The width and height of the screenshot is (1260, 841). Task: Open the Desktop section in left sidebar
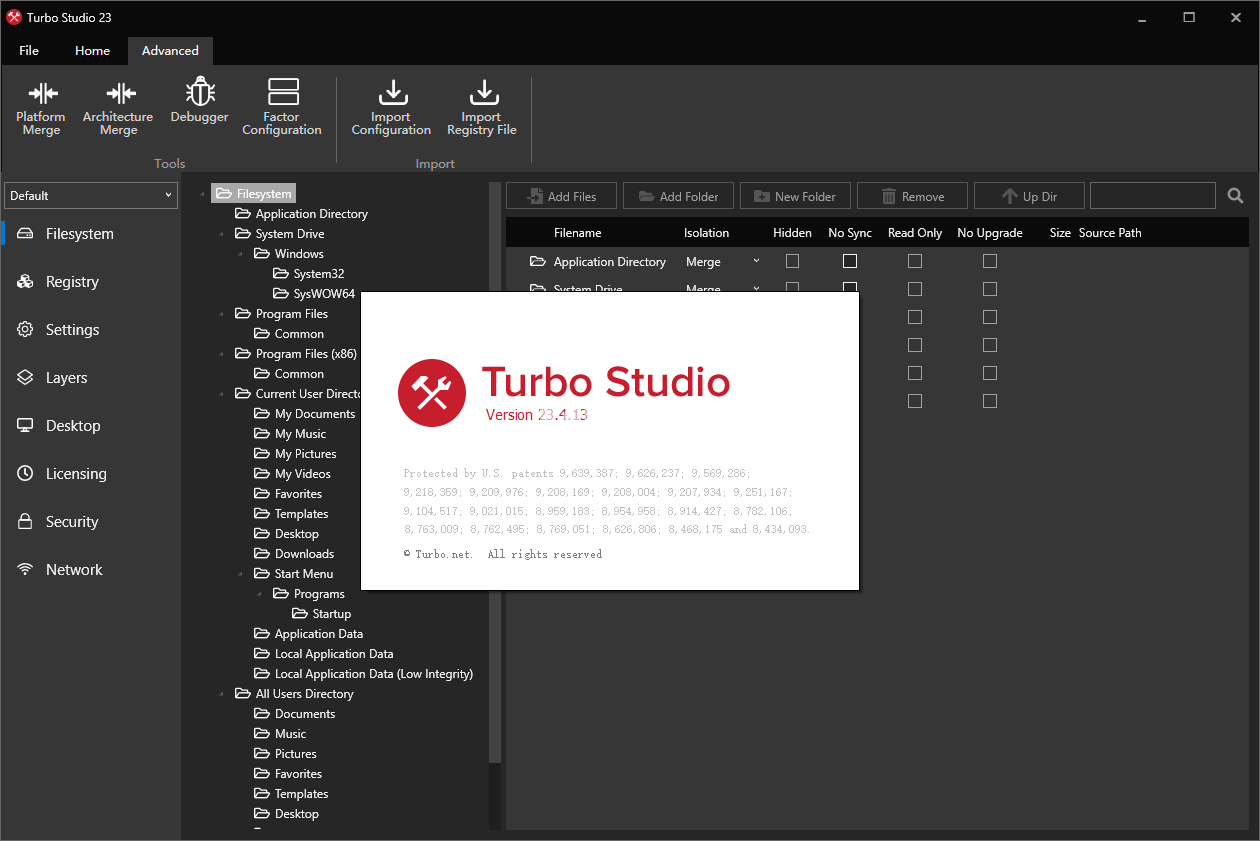[90, 426]
